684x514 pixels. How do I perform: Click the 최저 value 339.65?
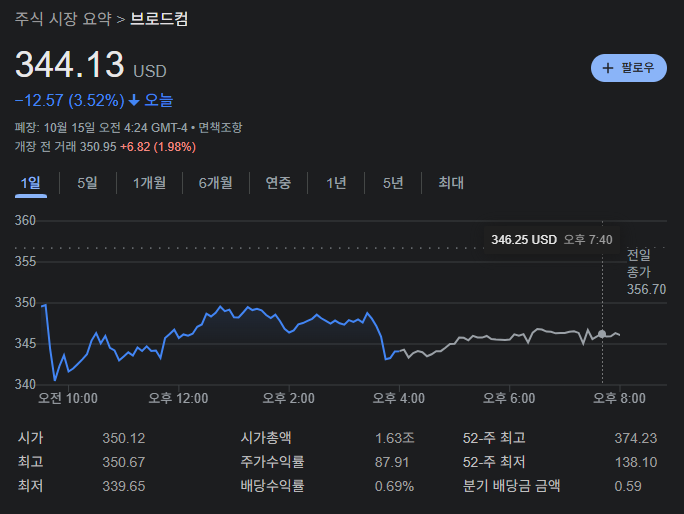click(x=124, y=486)
